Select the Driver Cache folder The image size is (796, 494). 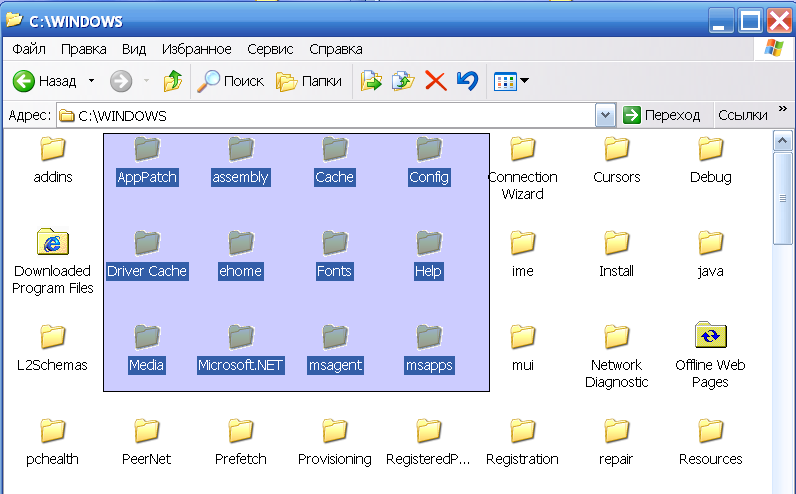147,255
